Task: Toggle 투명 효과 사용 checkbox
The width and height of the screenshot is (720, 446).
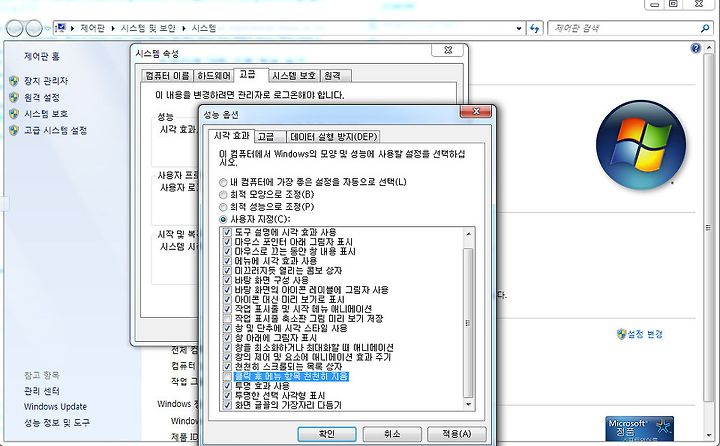Action: (227, 386)
